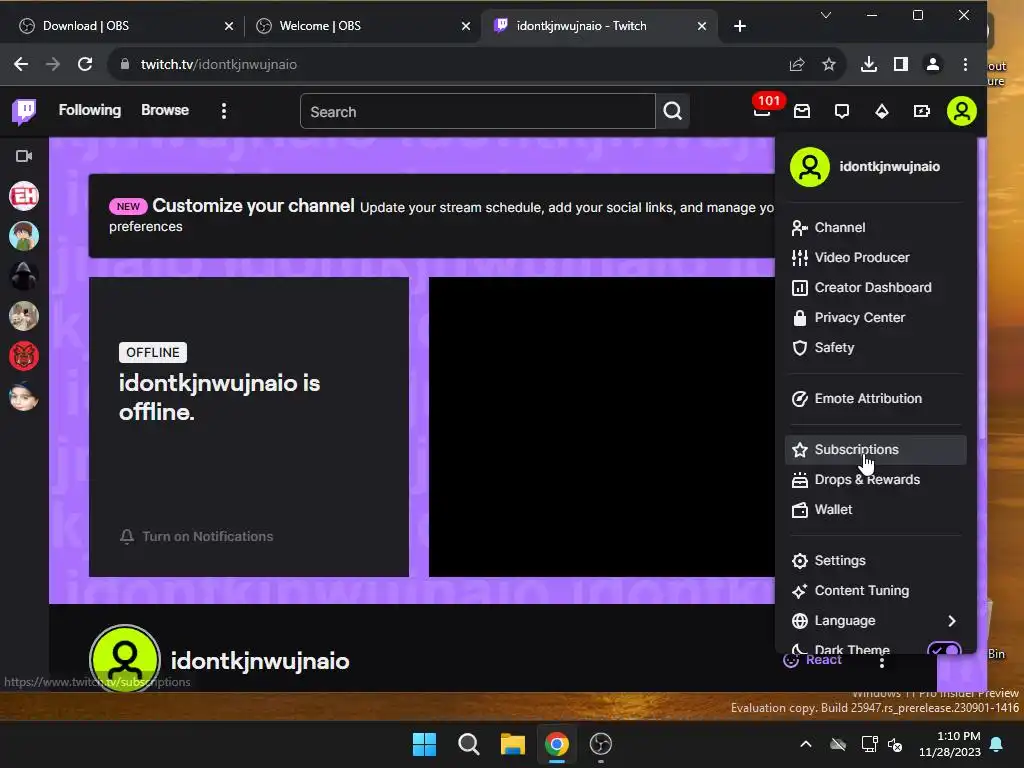Click the share page icon in address bar
The height and width of the screenshot is (768, 1024).
[x=797, y=64]
